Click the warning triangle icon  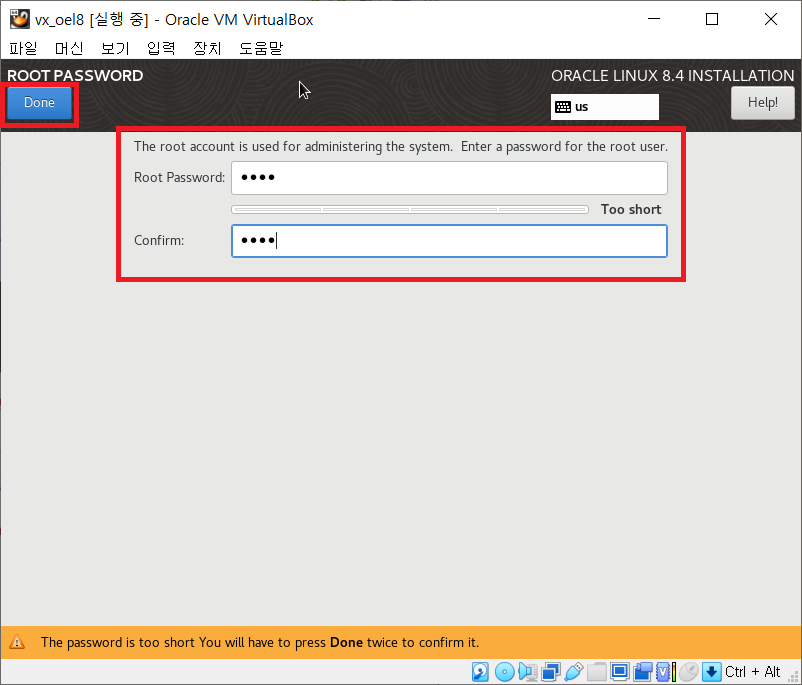click(x=17, y=642)
